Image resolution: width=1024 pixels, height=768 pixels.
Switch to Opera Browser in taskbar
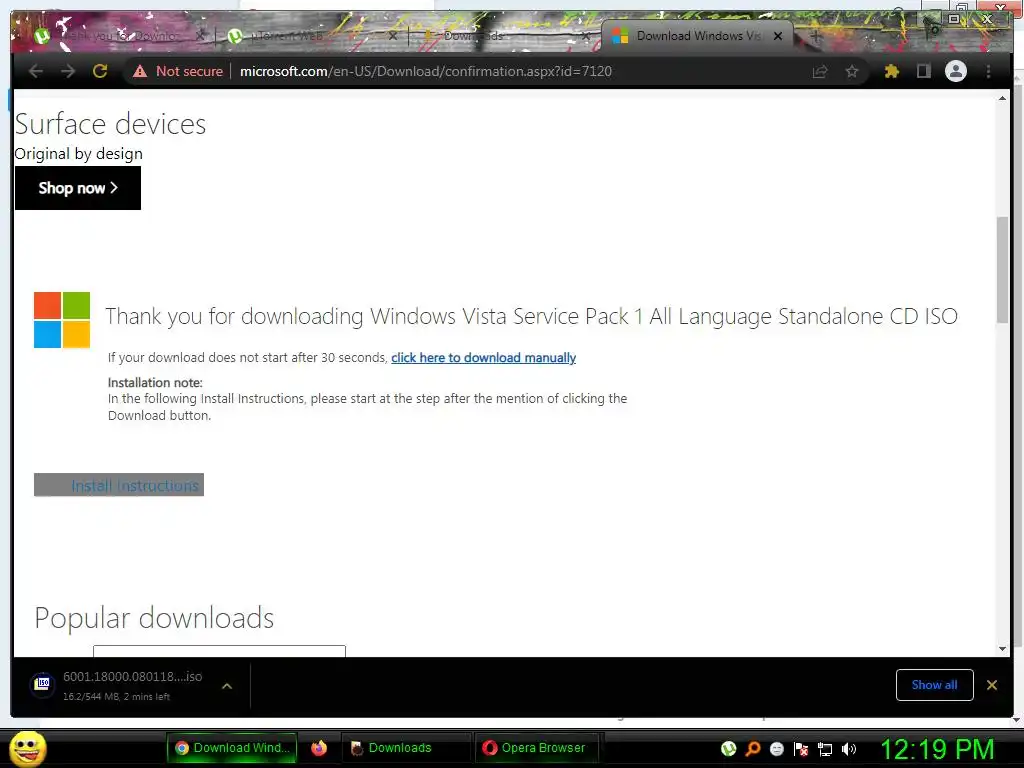(x=536, y=748)
